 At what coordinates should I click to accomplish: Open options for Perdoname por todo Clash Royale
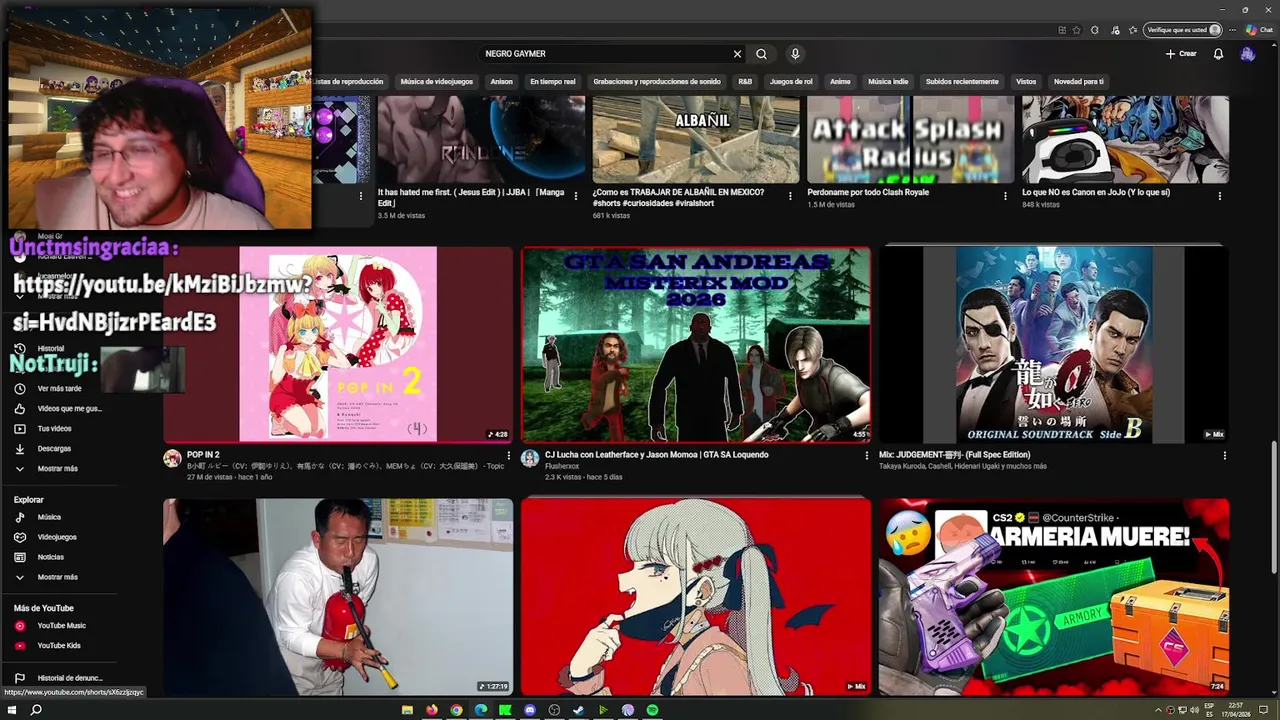pyautogui.click(x=1005, y=197)
